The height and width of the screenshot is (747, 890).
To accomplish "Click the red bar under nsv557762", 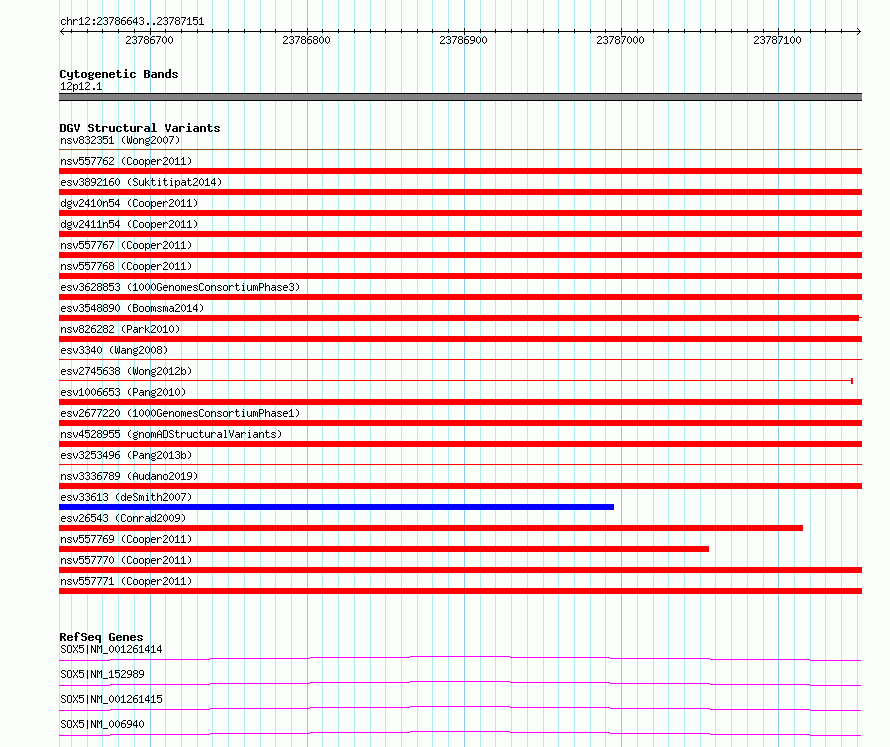I will (460, 171).
